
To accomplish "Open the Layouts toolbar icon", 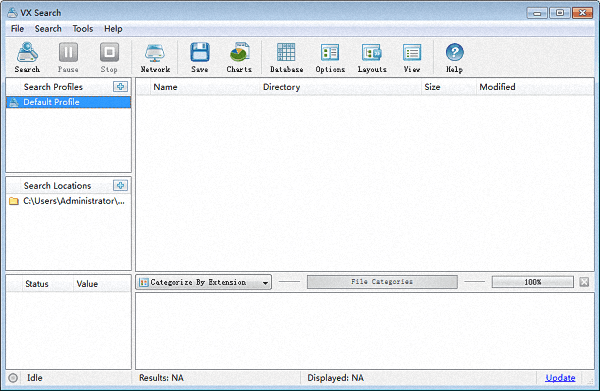I will (372, 57).
